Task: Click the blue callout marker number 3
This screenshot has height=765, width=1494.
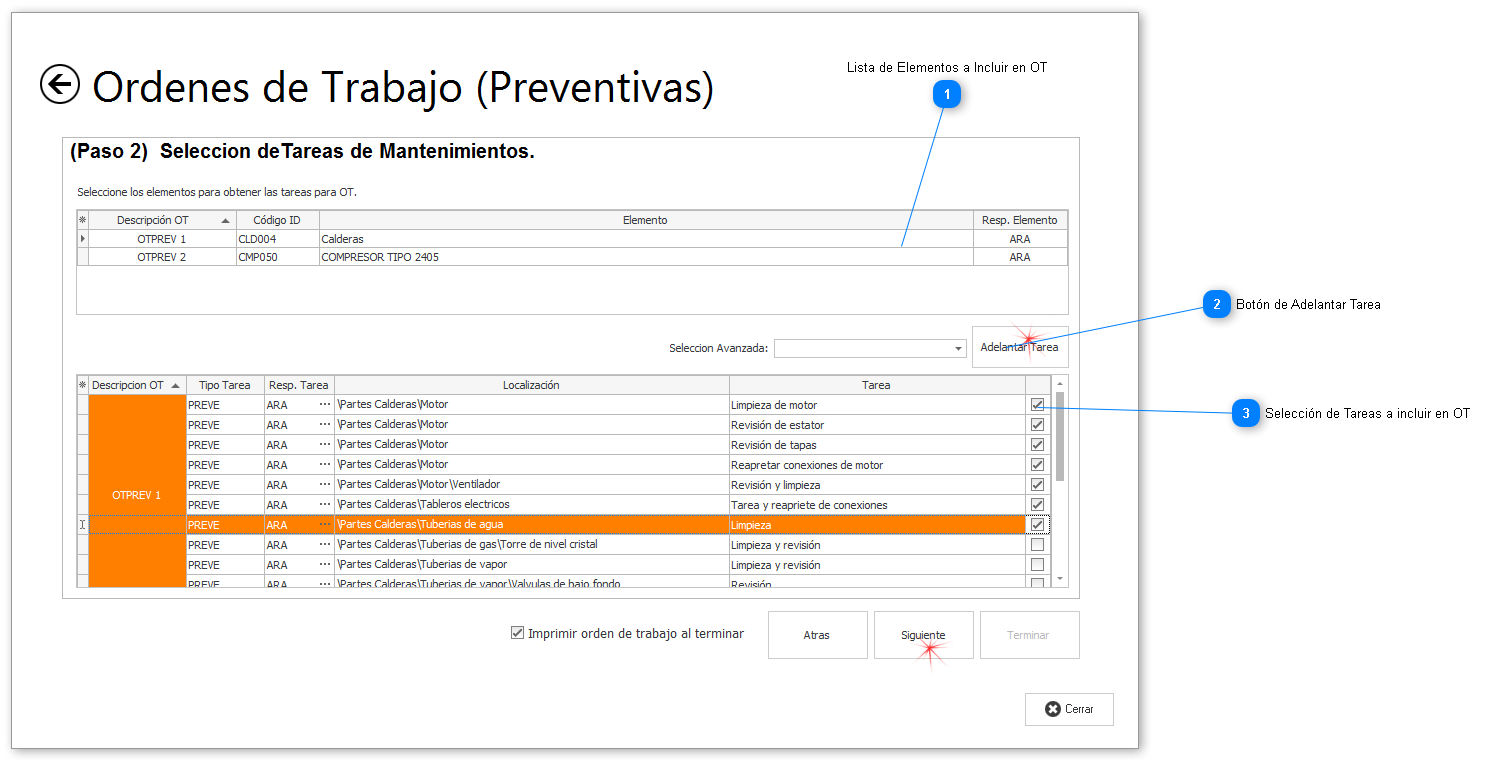Action: [x=1246, y=413]
